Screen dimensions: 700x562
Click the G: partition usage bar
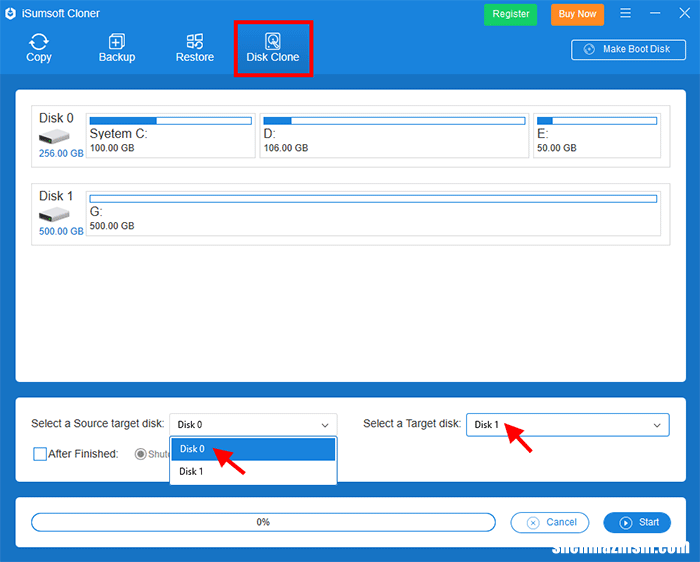(373, 199)
